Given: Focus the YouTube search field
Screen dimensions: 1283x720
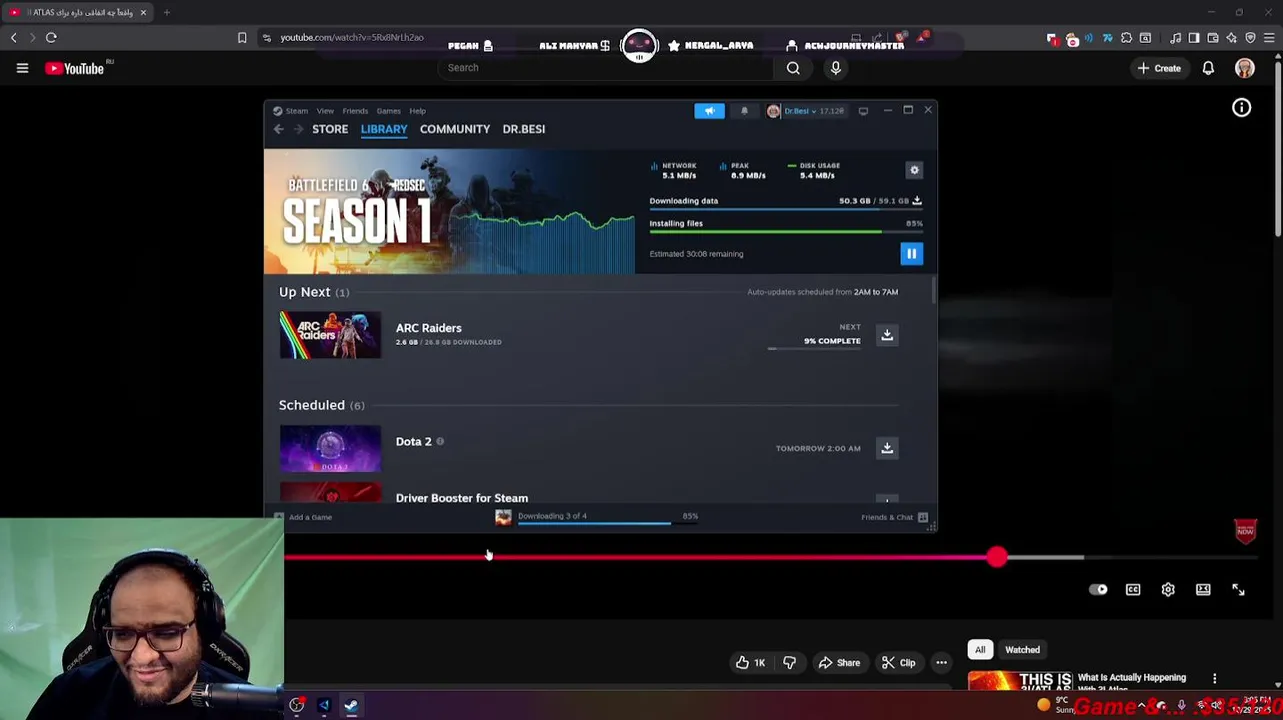Looking at the screenshot, I should (605, 68).
